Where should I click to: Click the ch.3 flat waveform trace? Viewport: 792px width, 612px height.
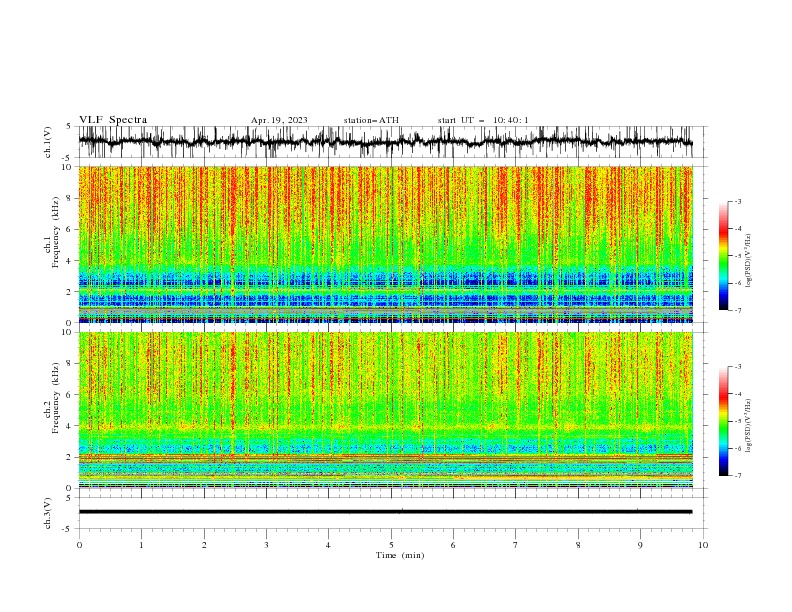(386, 512)
